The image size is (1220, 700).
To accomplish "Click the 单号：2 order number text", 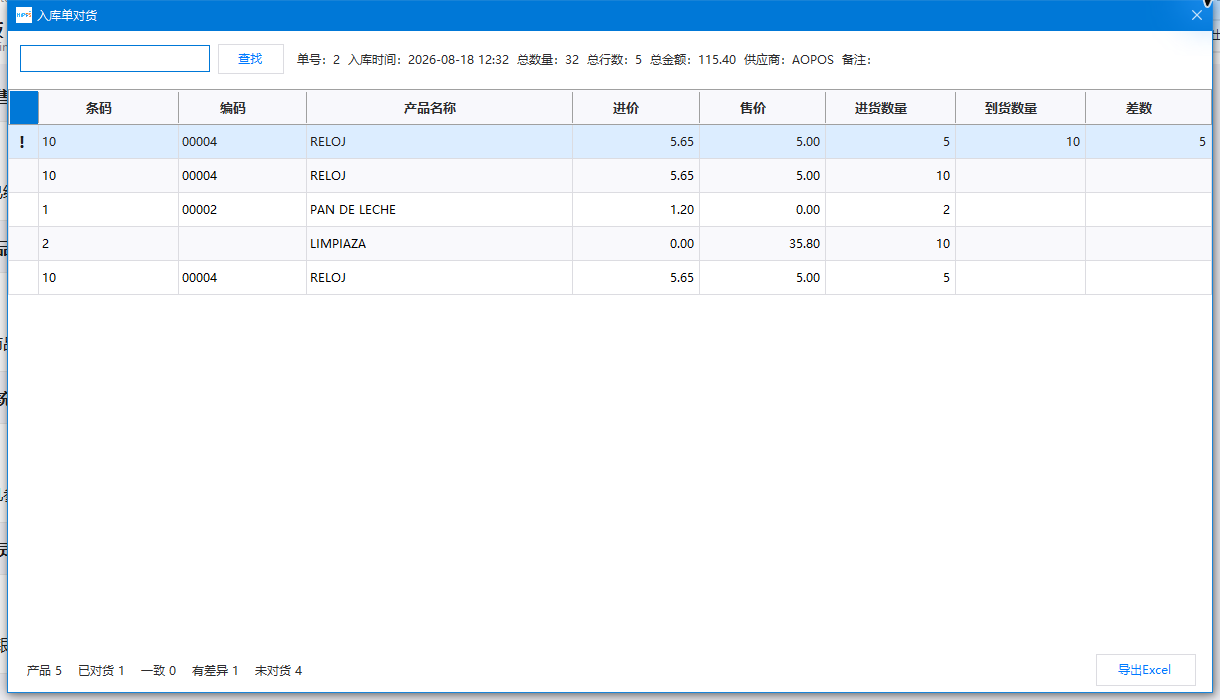I will coord(318,60).
